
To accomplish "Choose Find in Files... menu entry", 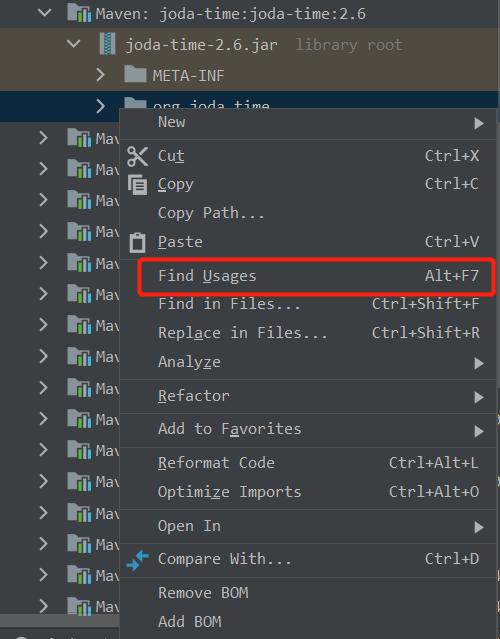I will (x=308, y=304).
